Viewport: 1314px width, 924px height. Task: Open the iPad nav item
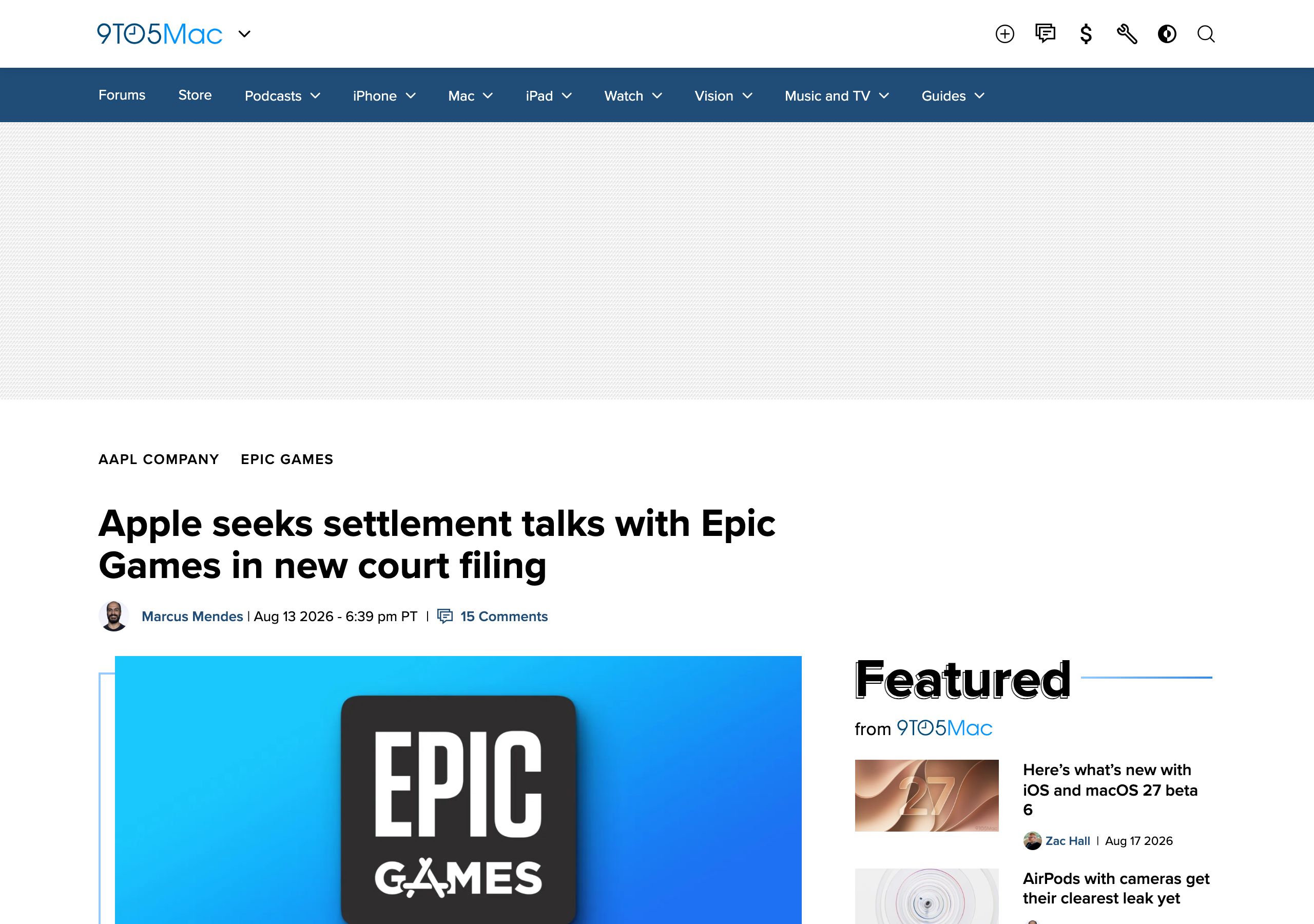pyautogui.click(x=539, y=95)
